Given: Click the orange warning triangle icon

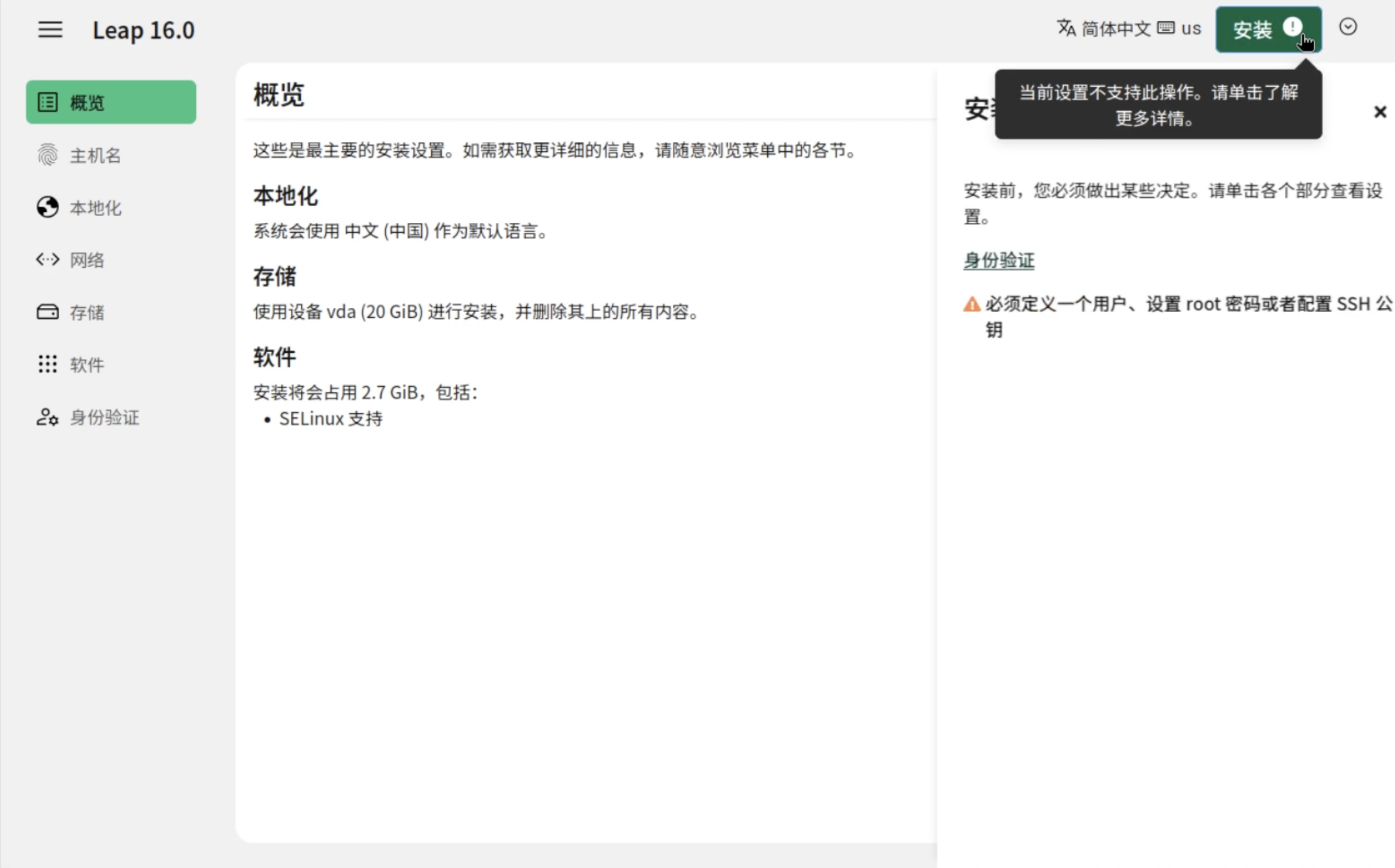Looking at the screenshot, I should (971, 305).
